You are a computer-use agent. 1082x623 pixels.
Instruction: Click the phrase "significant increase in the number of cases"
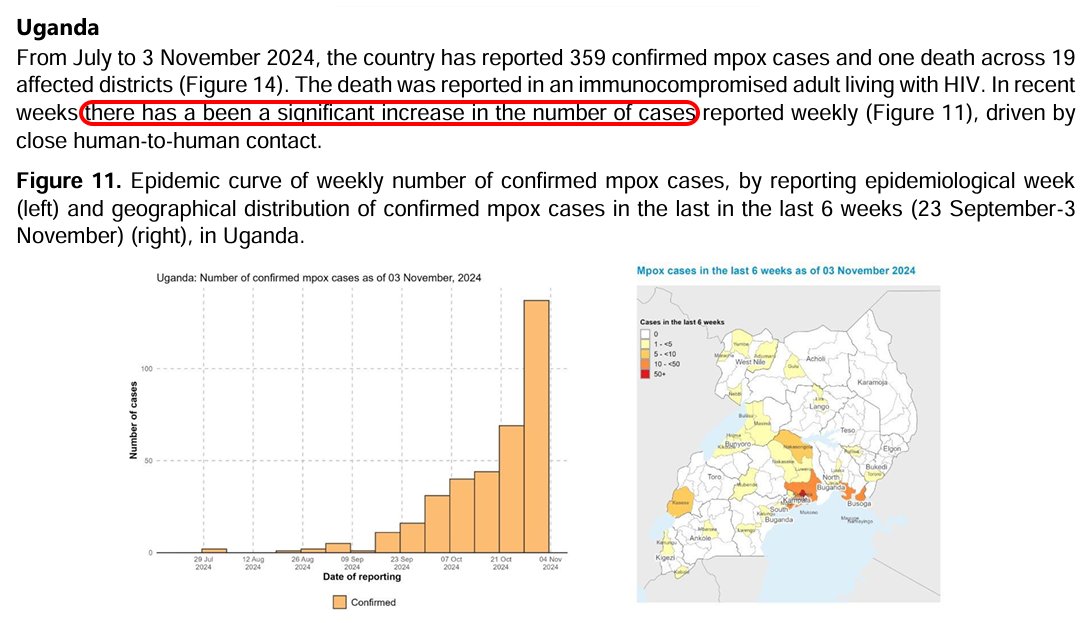pyautogui.click(x=485, y=112)
